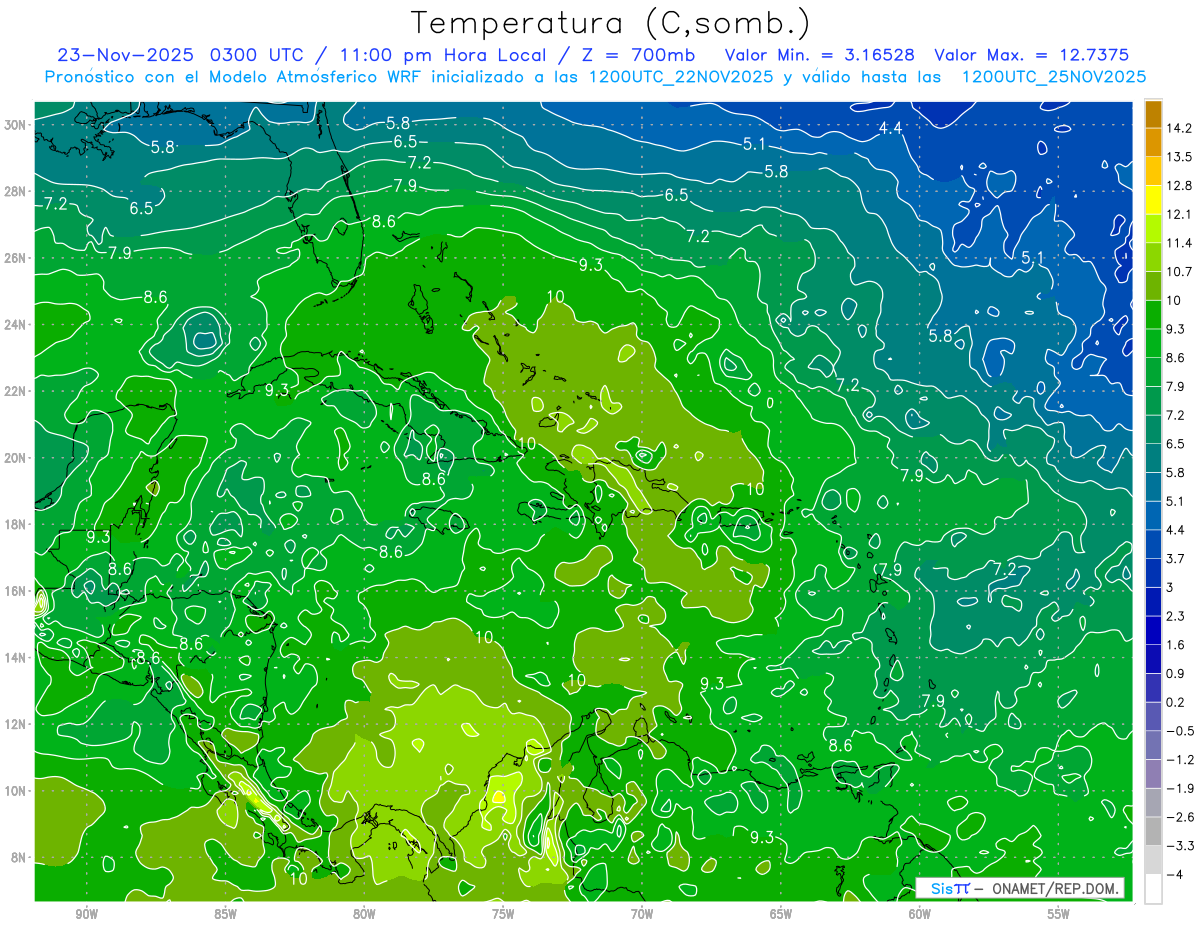Click latitude axis label '20N'
Viewport: 1200px width, 927px height.
(x=16, y=458)
